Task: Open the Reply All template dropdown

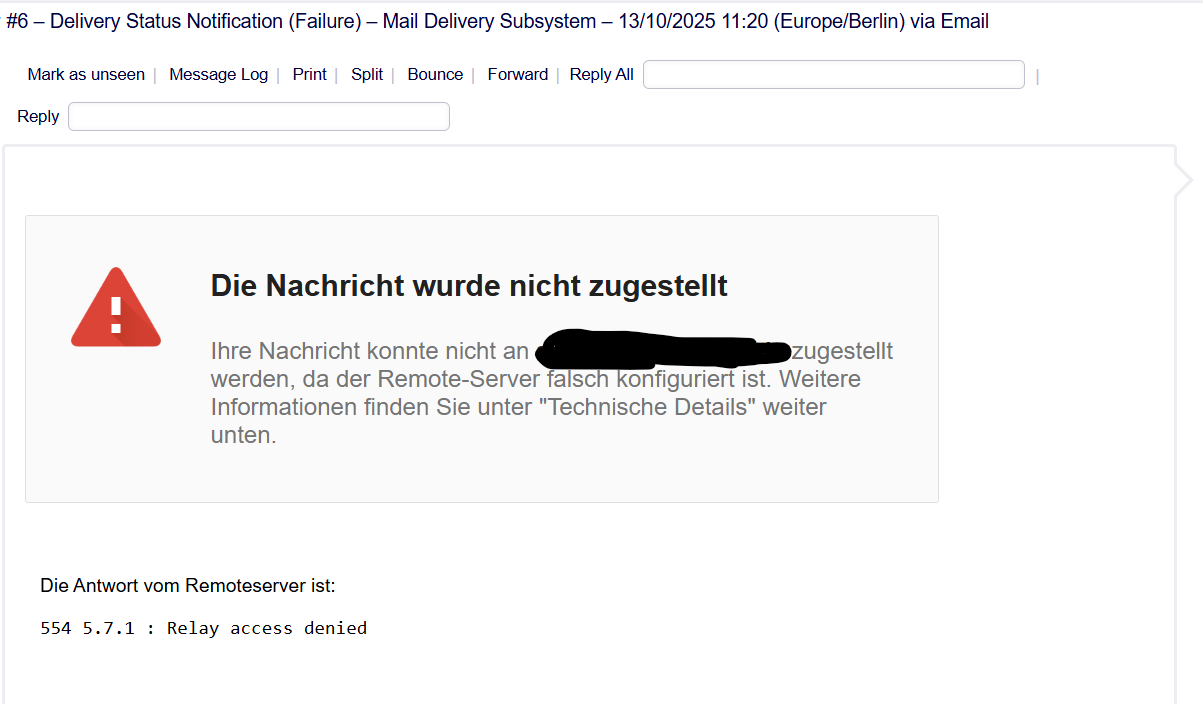Action: point(833,75)
